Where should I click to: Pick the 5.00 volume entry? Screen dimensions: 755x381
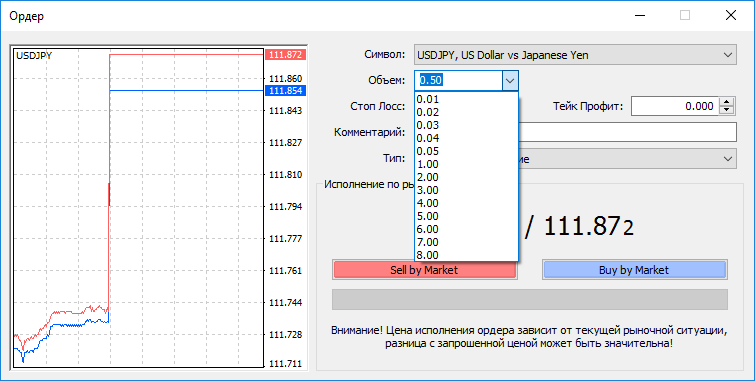point(466,217)
